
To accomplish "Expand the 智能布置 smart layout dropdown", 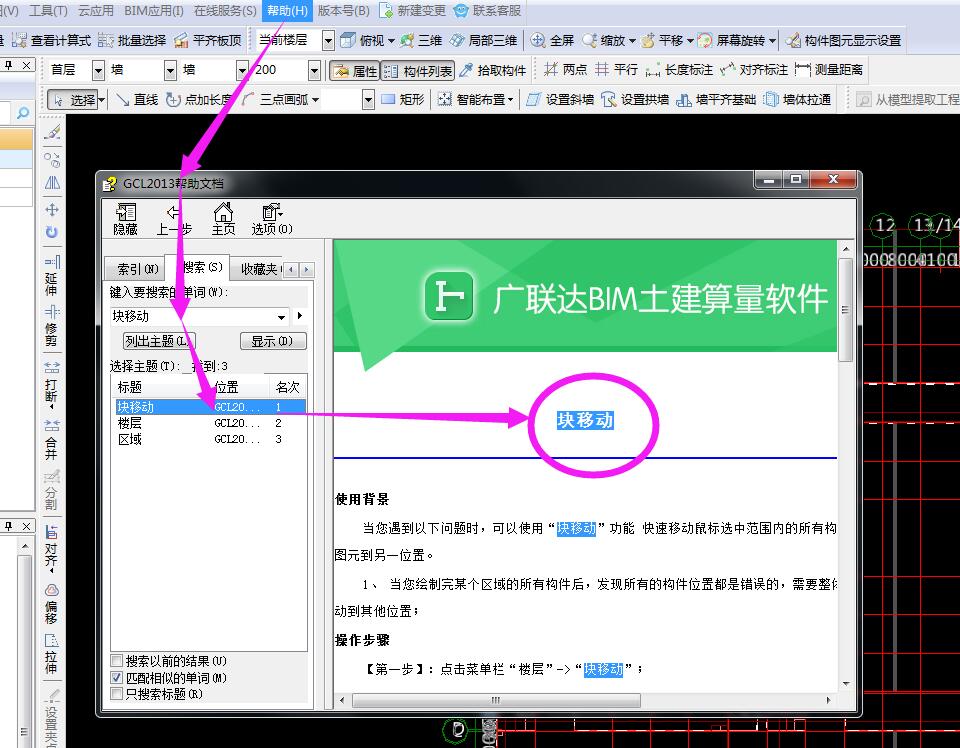I will pos(511,99).
